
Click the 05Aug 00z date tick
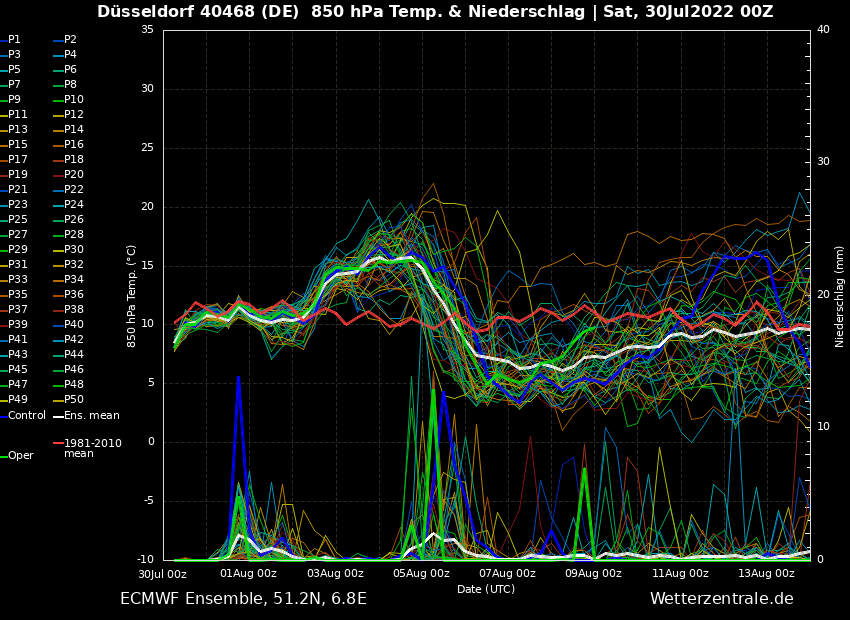coord(421,574)
